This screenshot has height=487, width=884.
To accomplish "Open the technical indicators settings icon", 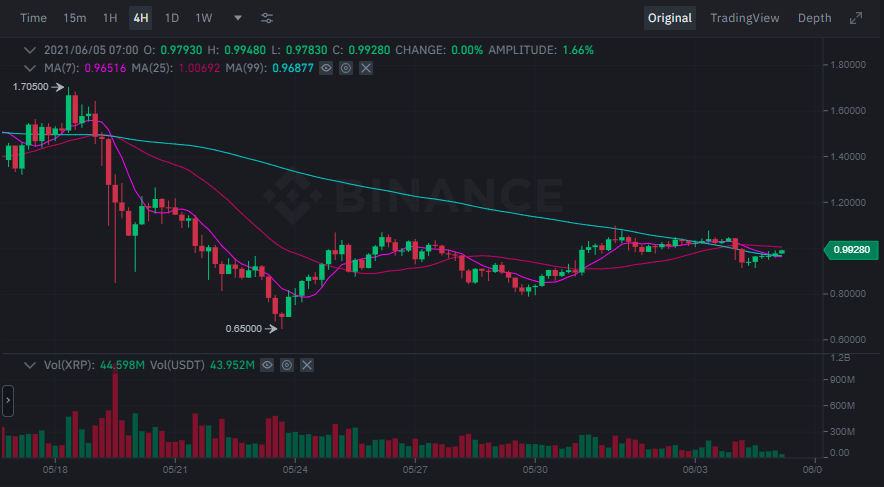I will pyautogui.click(x=267, y=18).
